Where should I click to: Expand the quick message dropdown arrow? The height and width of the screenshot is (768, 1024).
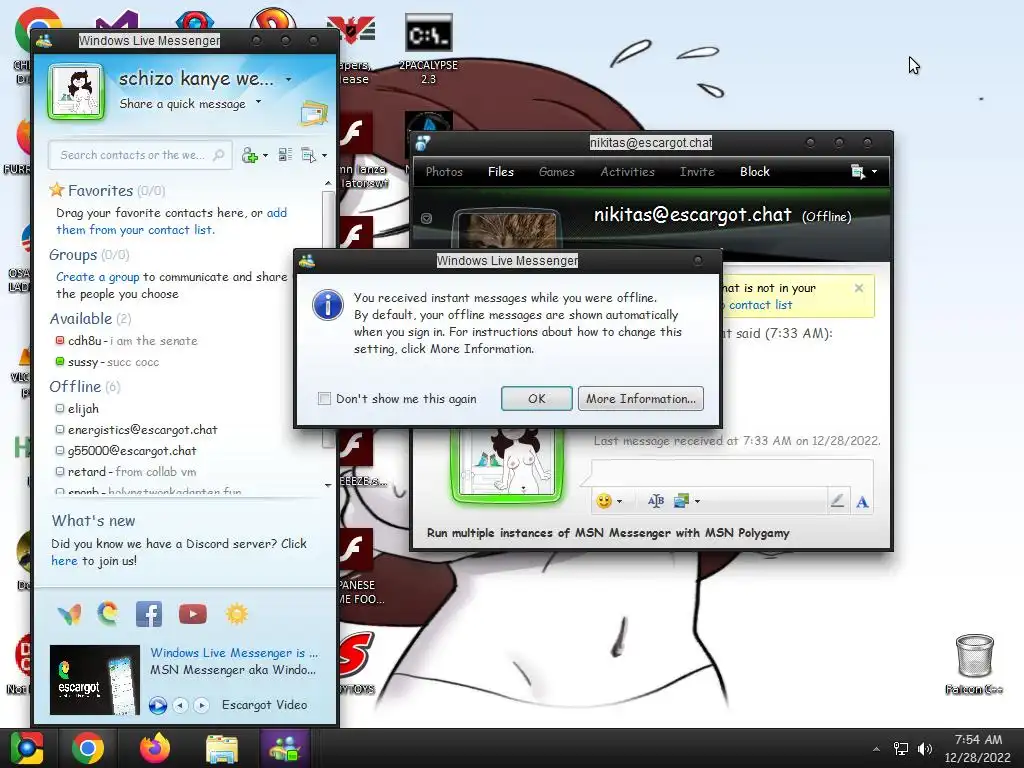point(259,101)
